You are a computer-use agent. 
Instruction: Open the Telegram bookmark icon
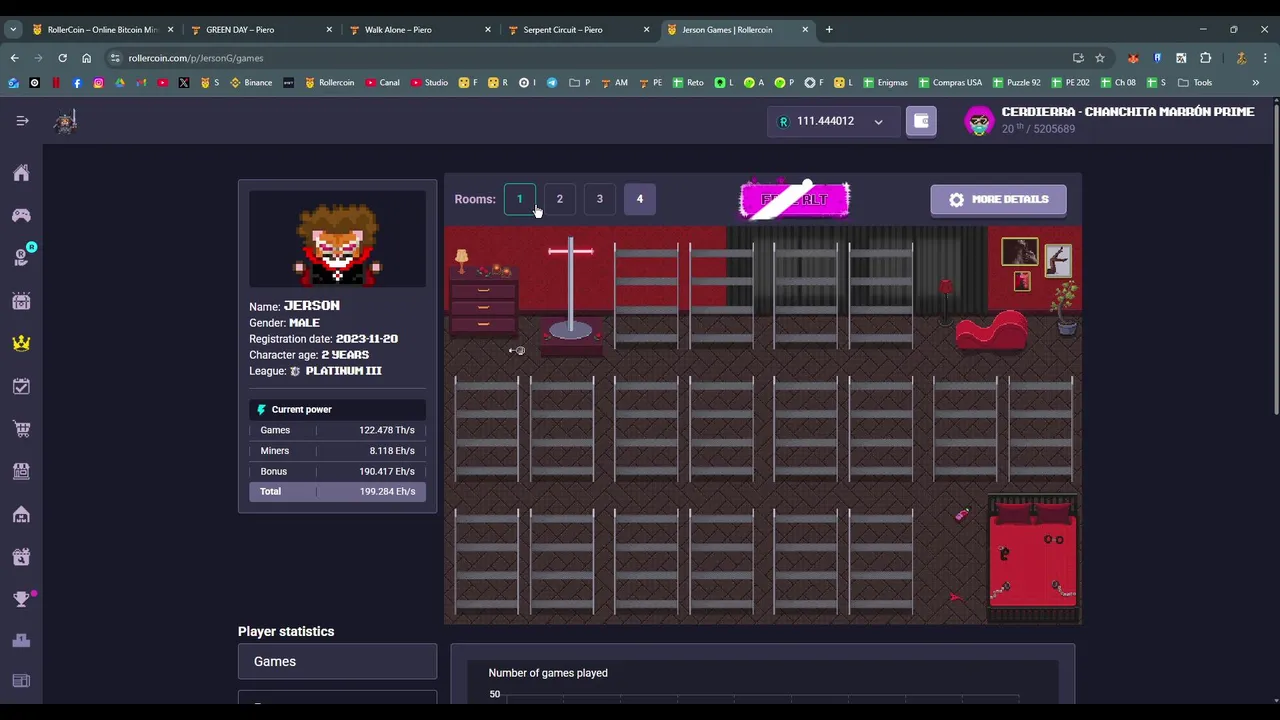click(551, 83)
